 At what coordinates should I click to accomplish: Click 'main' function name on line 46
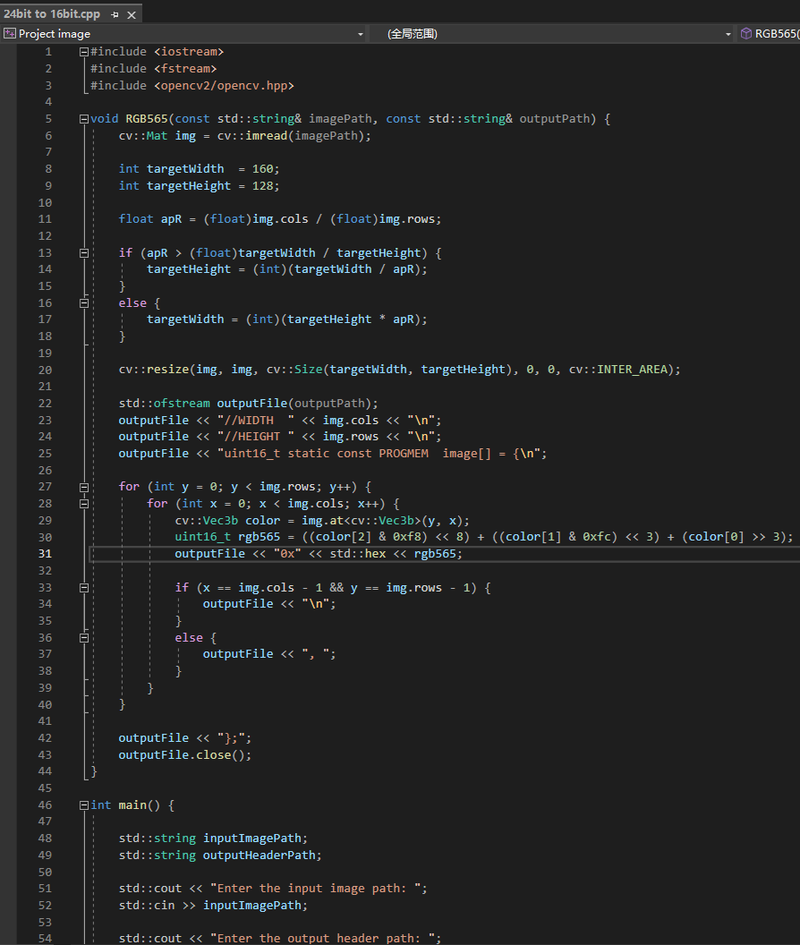pos(133,805)
